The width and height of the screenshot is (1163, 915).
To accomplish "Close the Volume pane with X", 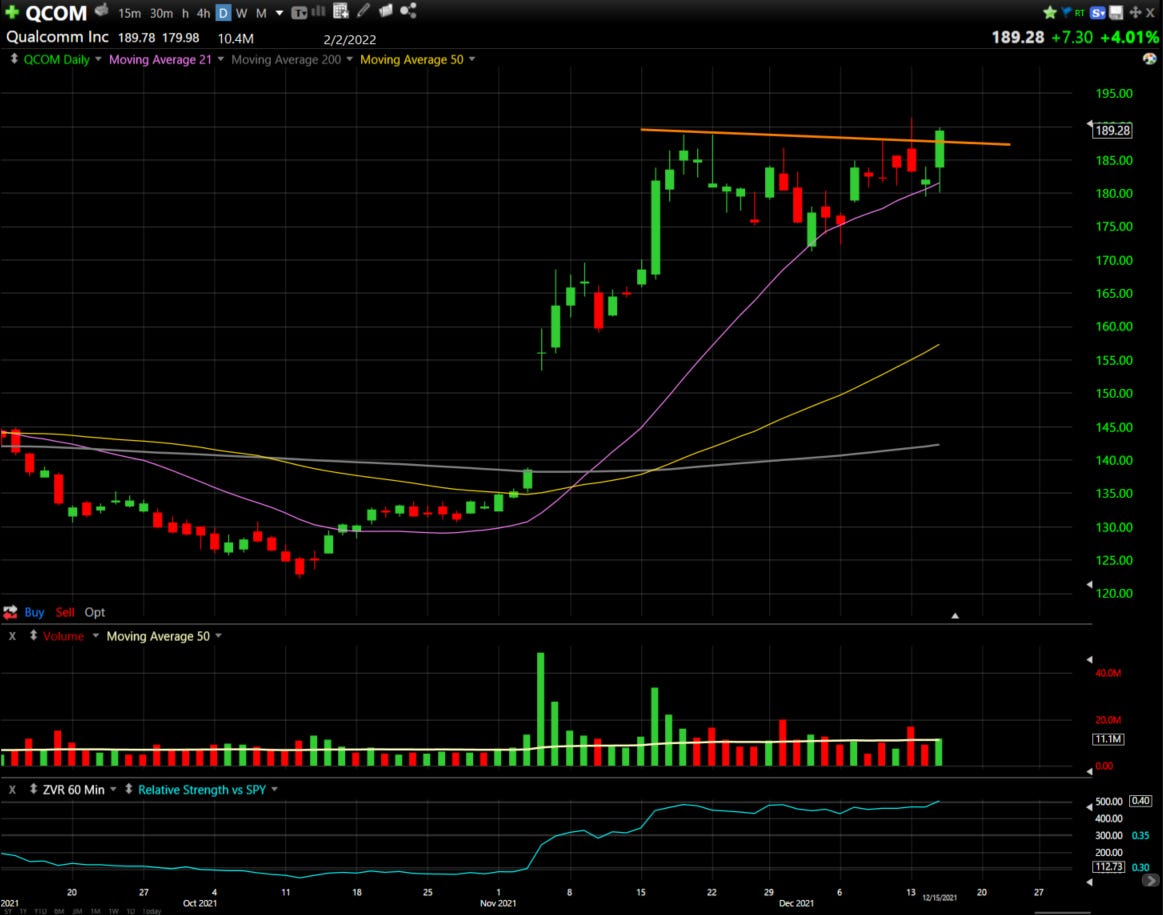I will click(x=12, y=636).
